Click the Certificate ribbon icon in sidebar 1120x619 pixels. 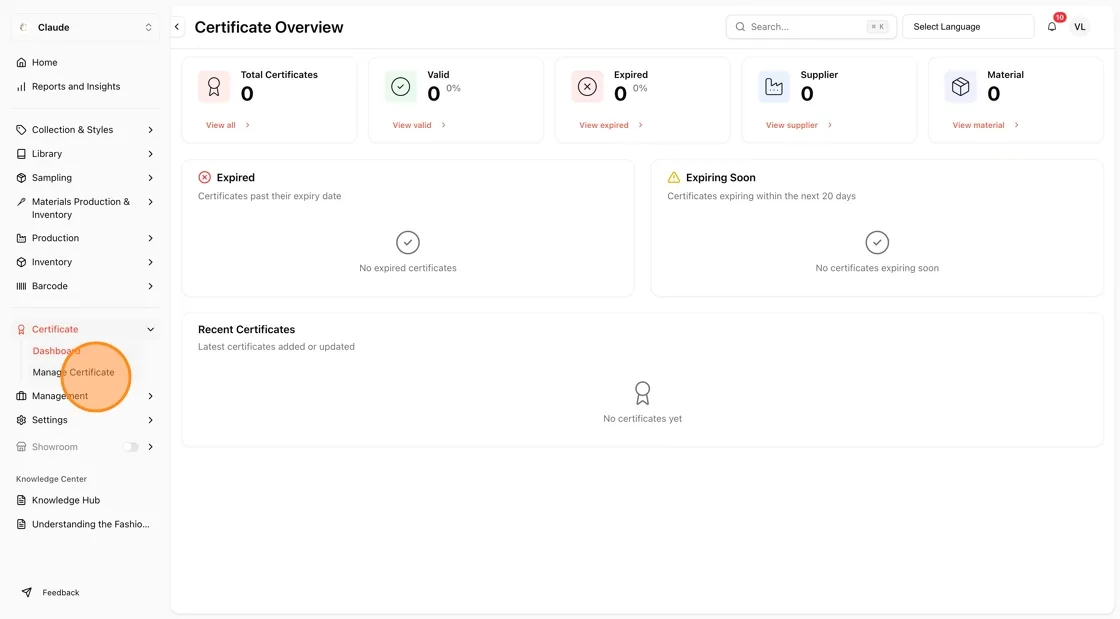pyautogui.click(x=21, y=330)
